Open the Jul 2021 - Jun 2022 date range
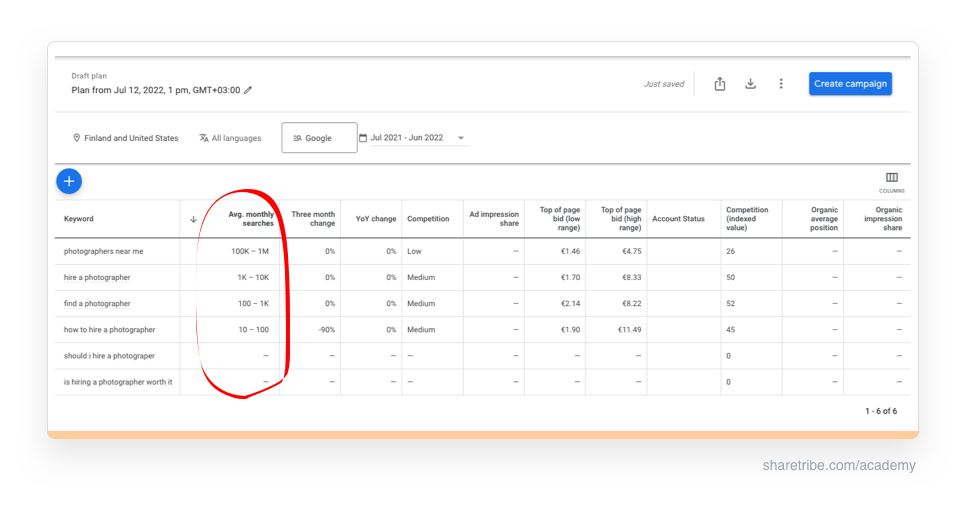 [407, 138]
